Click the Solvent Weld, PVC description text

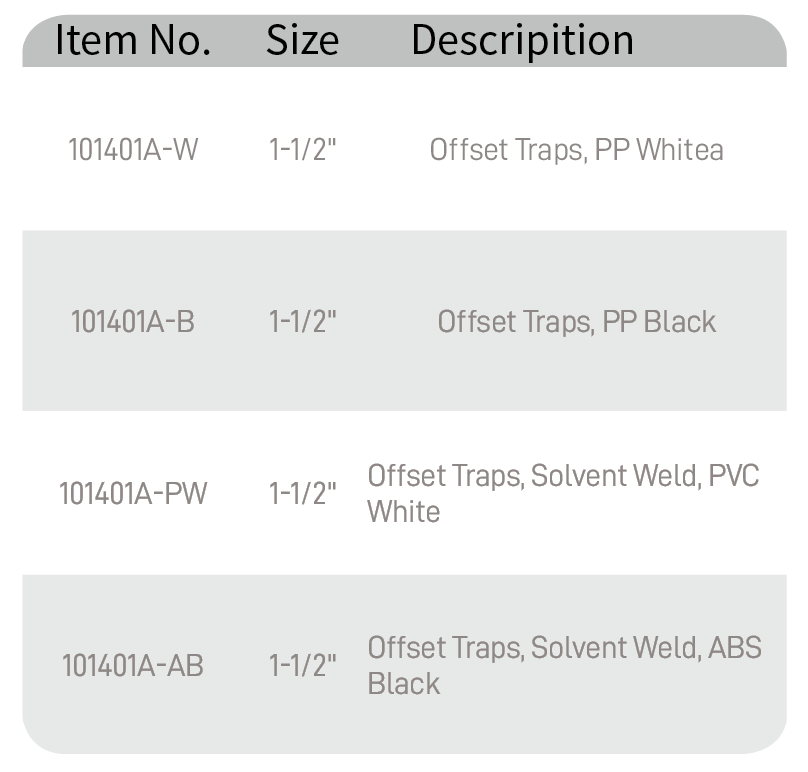tap(645, 475)
